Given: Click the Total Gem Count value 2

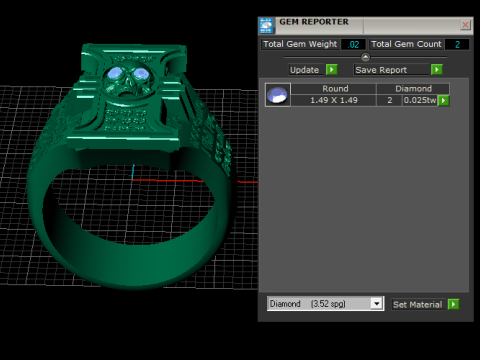Looking at the screenshot, I should (457, 44).
